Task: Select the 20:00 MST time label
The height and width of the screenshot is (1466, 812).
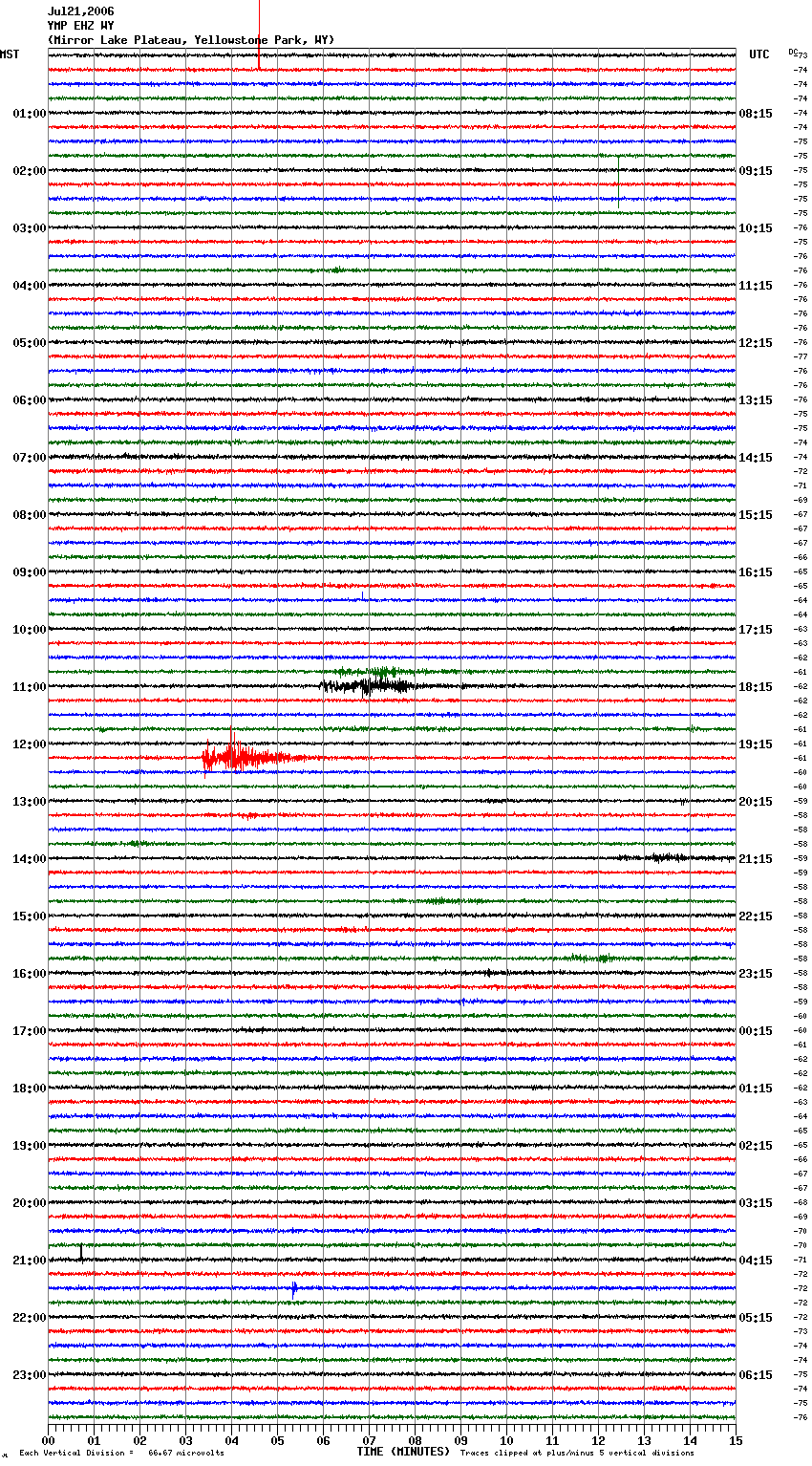Action: 30,1203
